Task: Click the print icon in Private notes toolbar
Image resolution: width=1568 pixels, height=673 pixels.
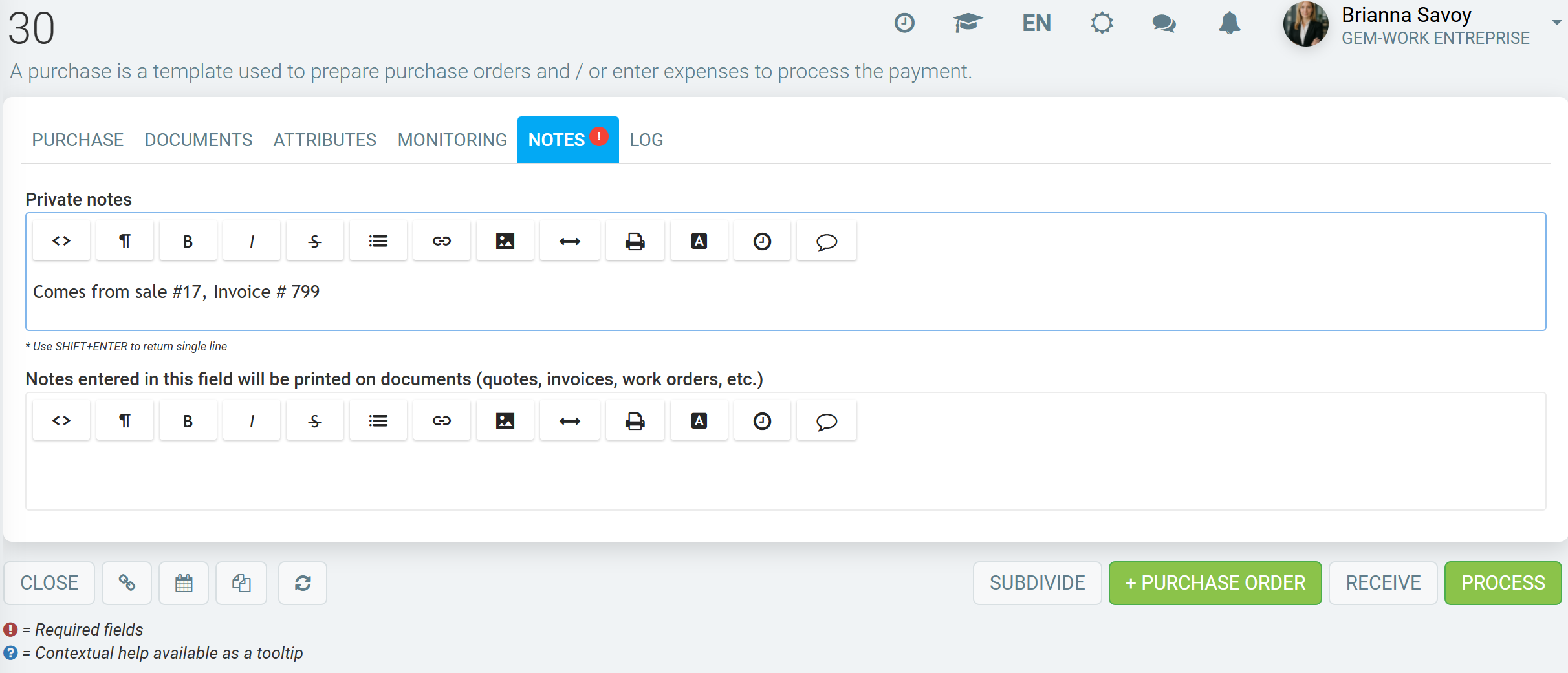Action: point(635,241)
